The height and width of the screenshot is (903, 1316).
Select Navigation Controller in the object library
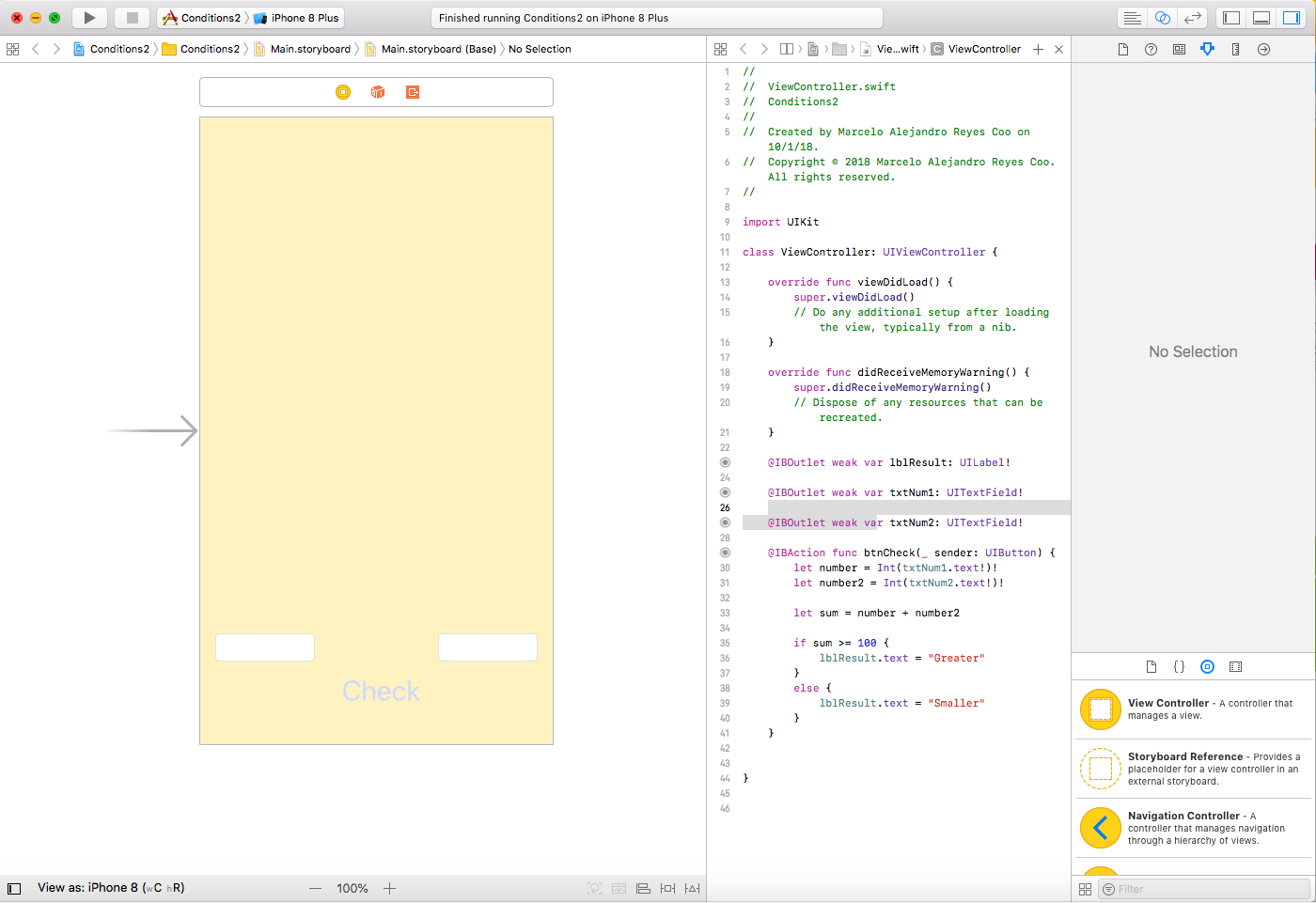tap(1193, 828)
